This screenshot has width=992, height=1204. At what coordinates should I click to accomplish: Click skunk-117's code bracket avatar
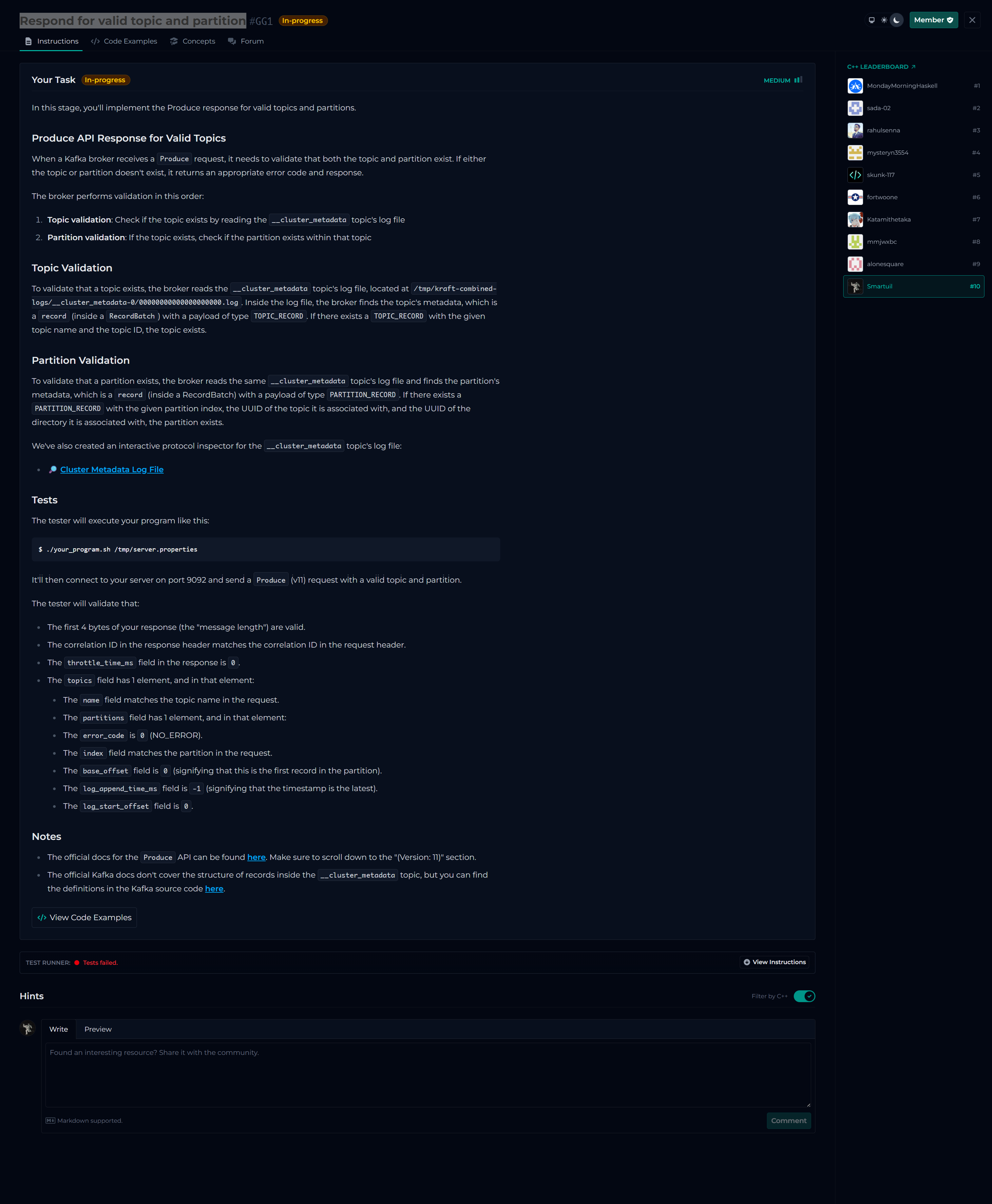coord(855,175)
